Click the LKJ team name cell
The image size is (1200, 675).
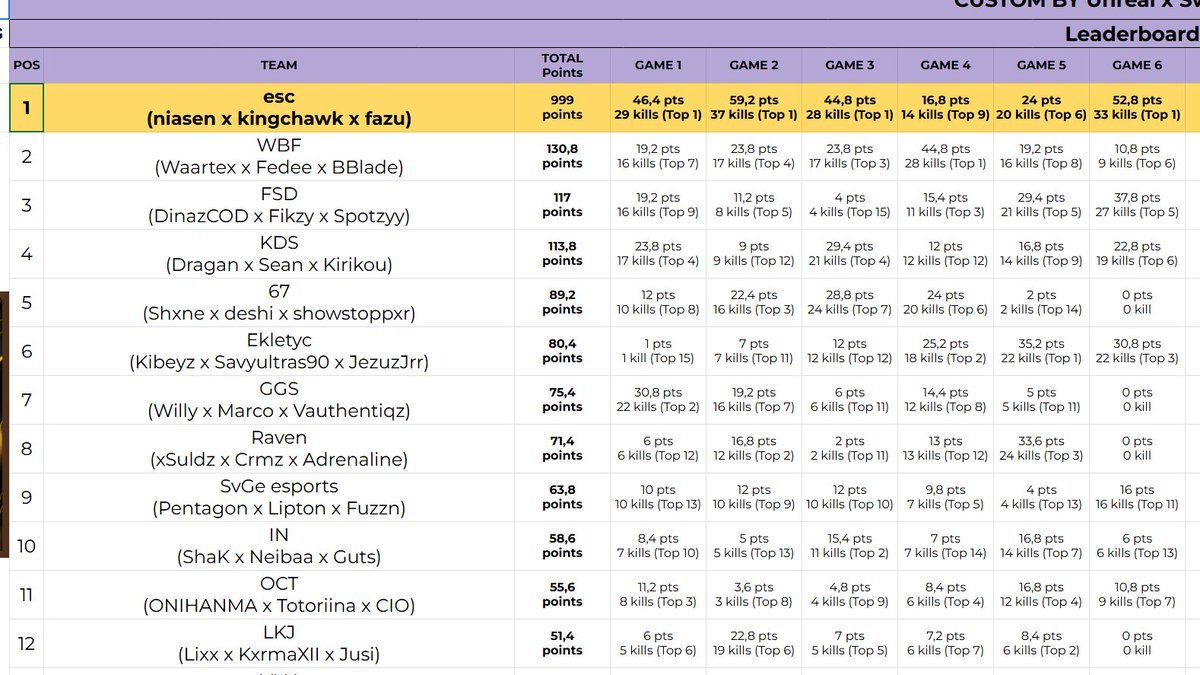pyautogui.click(x=279, y=643)
